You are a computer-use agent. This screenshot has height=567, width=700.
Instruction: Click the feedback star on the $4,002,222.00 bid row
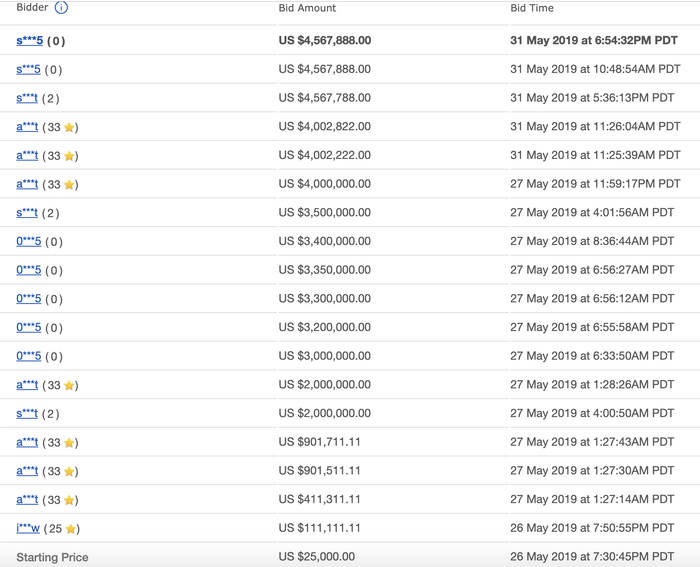tap(70, 156)
